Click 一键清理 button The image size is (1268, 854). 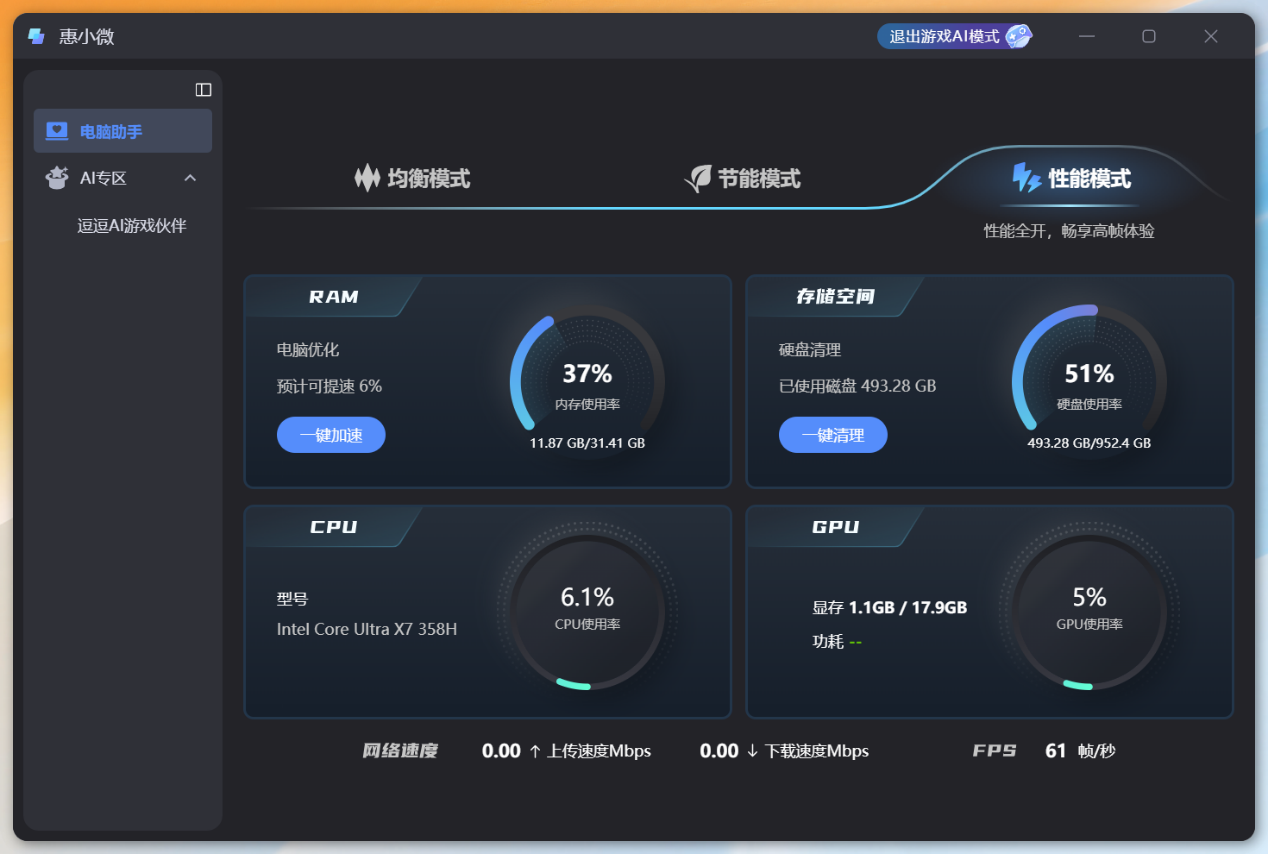click(x=833, y=435)
